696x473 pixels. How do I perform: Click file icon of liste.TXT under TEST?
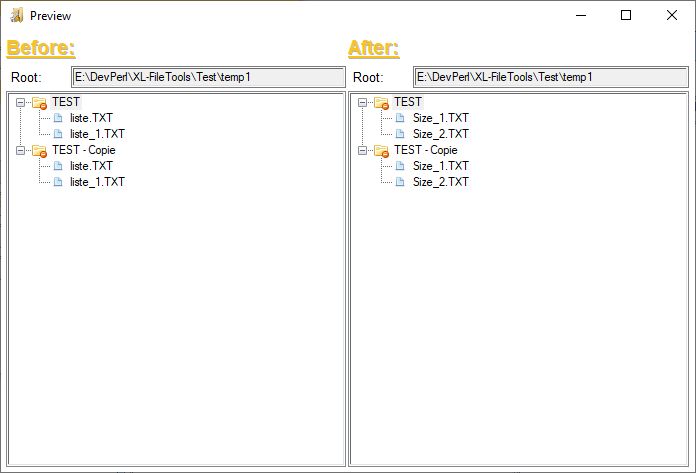[x=58, y=118]
